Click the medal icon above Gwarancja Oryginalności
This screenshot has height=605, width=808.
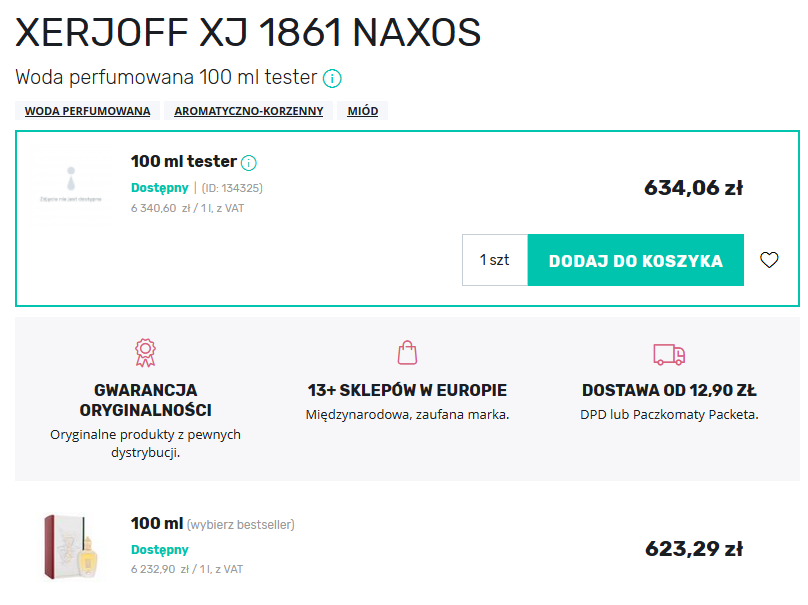click(145, 352)
